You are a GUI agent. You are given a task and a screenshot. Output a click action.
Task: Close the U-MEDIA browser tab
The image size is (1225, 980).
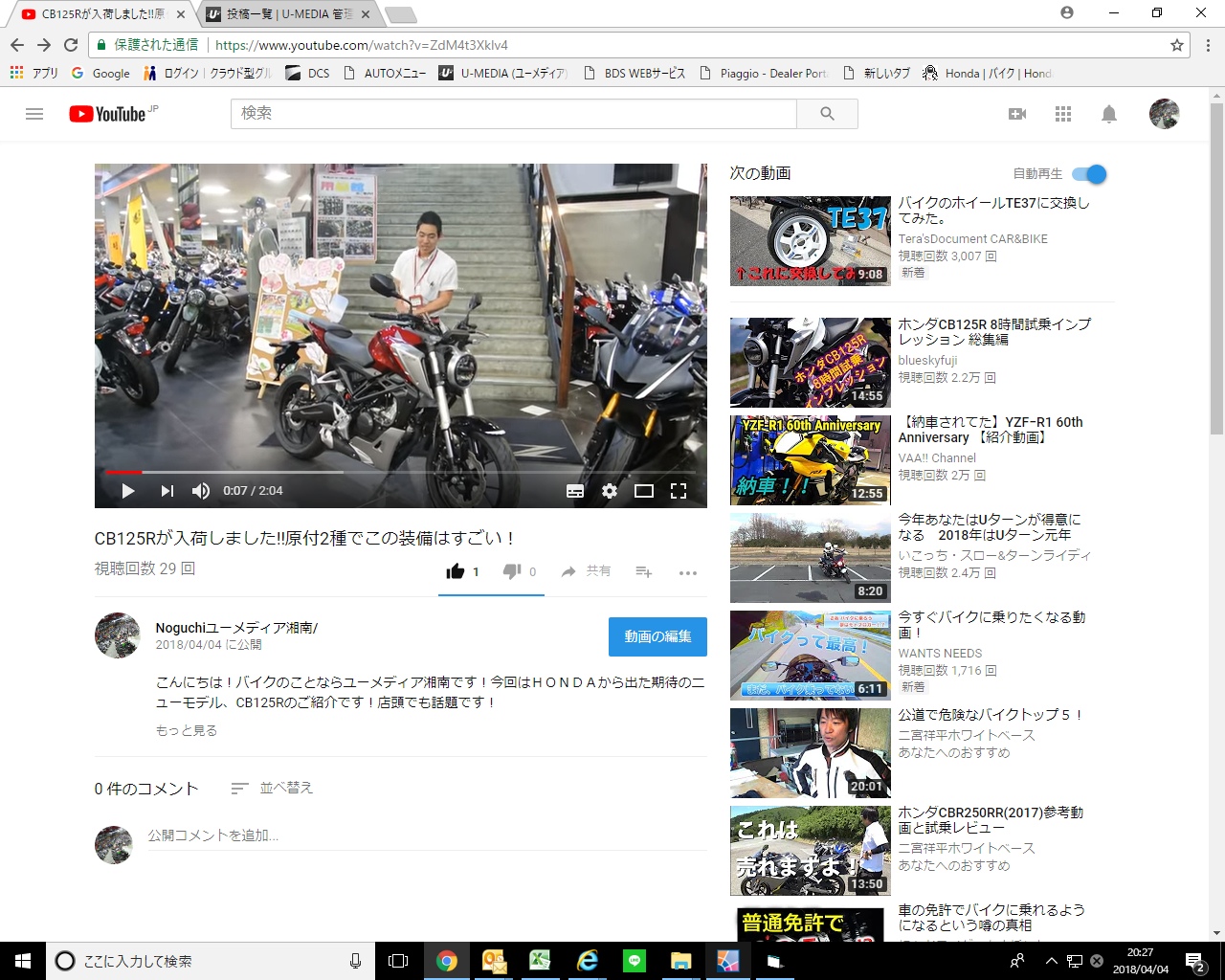[x=366, y=14]
